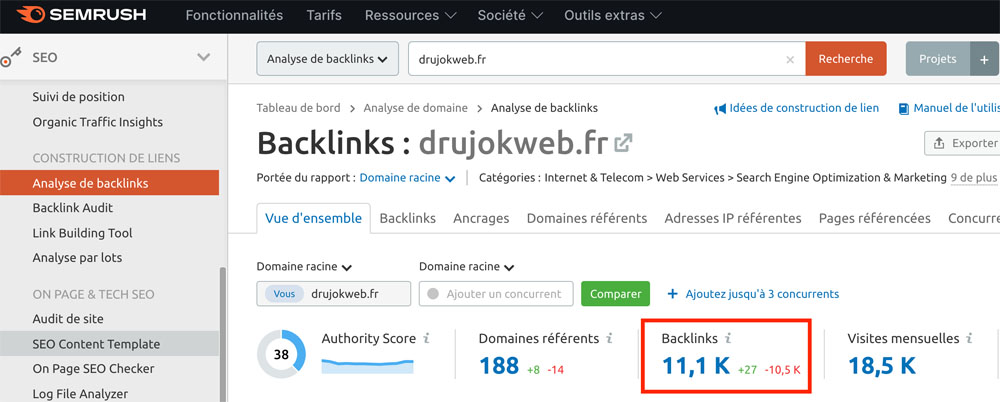Click the Ajouter un concurrent input
Viewport: 1000px width, 402px height.
(x=496, y=294)
